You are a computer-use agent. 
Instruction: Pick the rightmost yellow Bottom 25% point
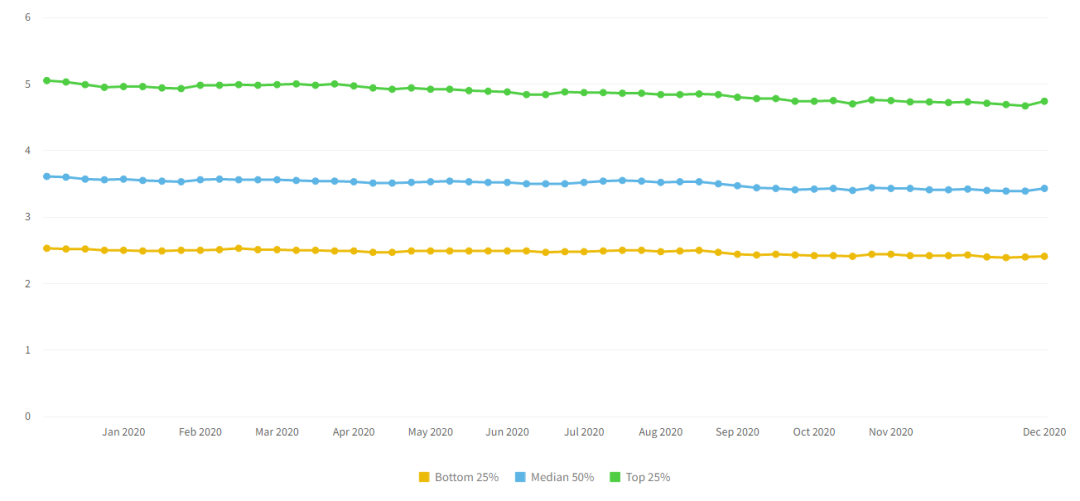pos(1044,256)
